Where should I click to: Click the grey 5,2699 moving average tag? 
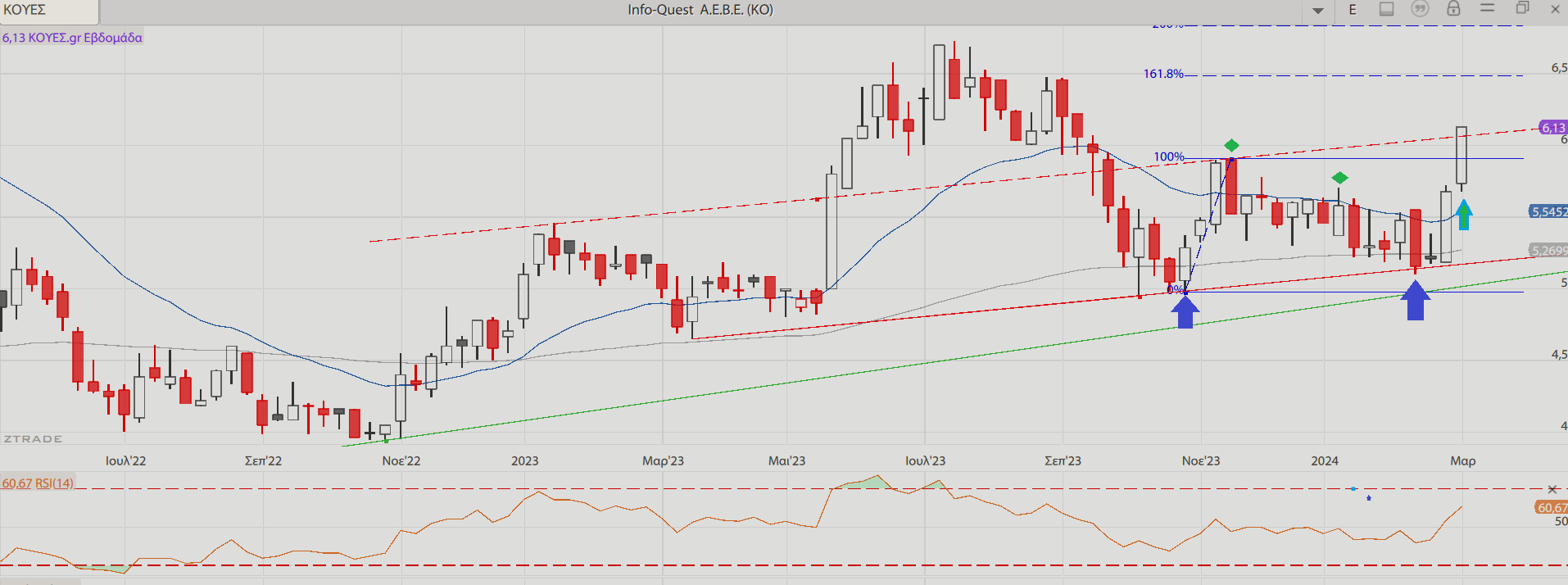click(1548, 251)
